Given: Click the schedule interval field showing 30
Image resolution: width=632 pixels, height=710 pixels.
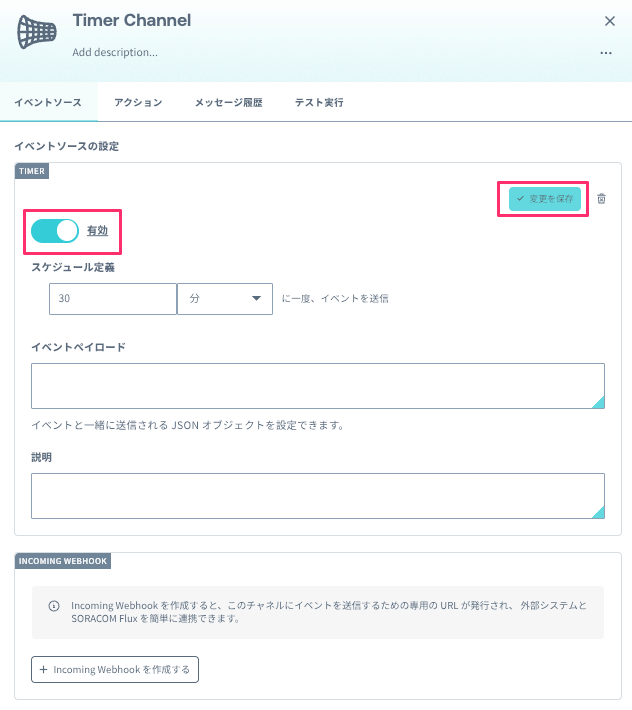Looking at the screenshot, I should click(112, 298).
